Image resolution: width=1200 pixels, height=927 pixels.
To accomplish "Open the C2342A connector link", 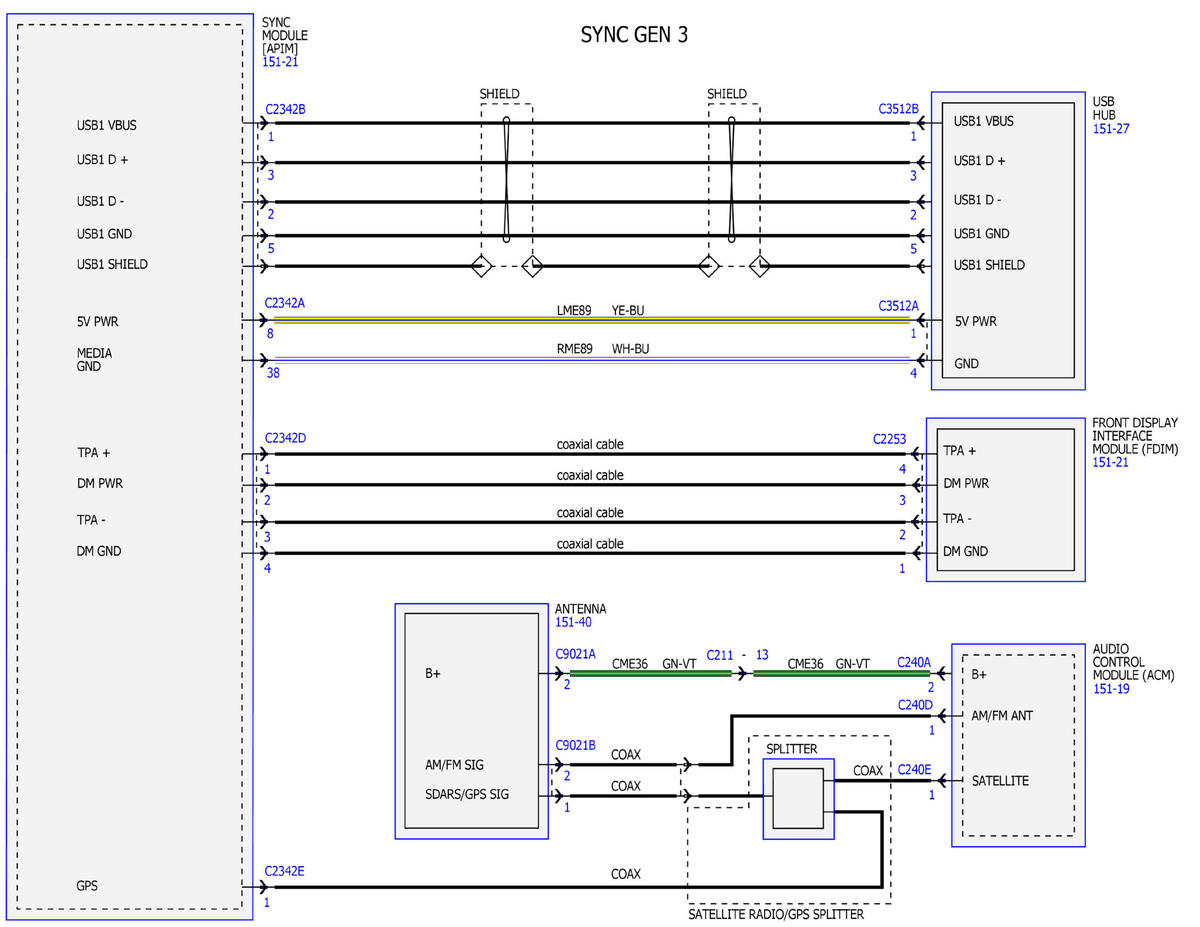I will pos(285,303).
